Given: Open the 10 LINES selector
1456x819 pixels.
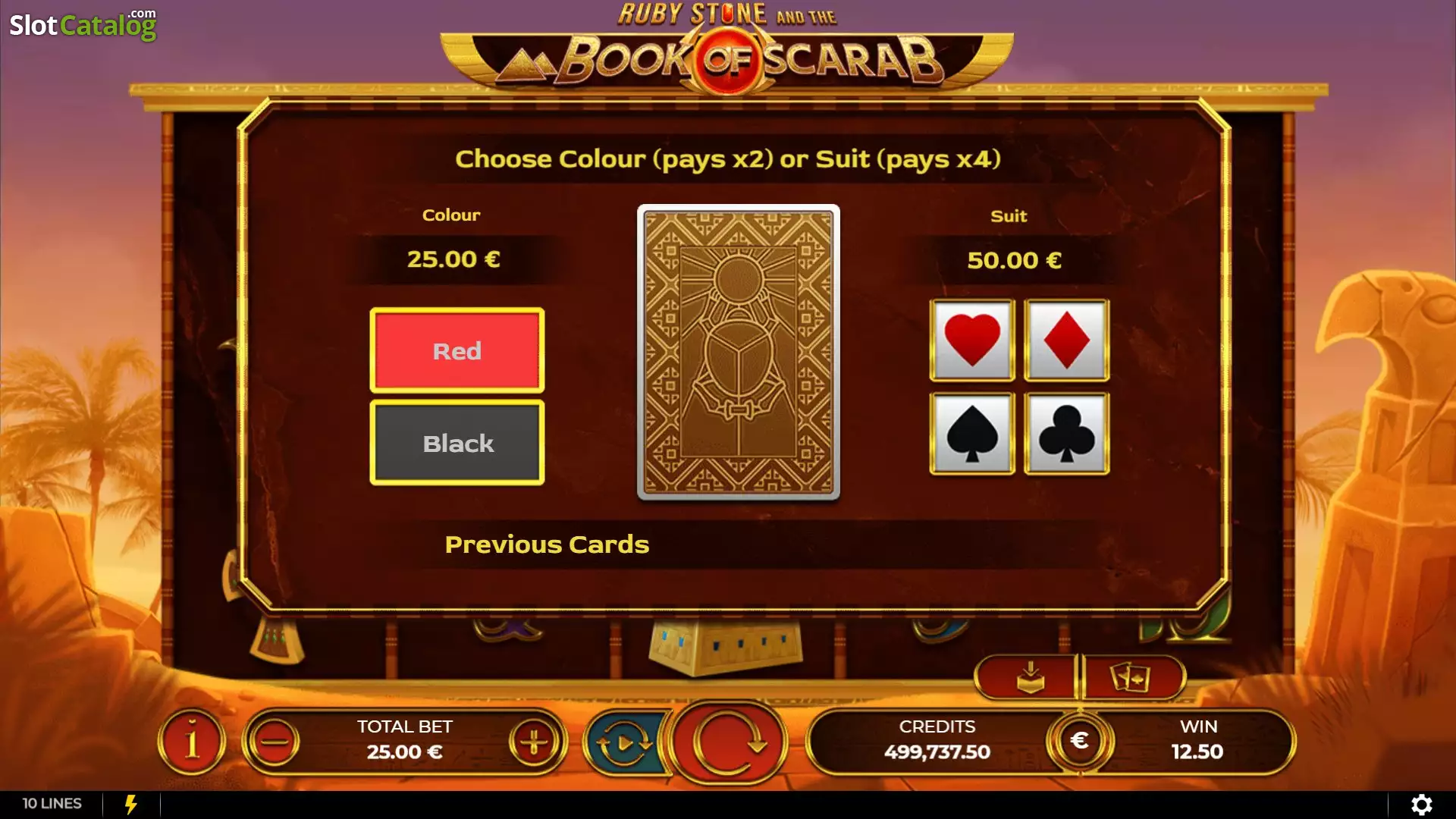Looking at the screenshot, I should tap(52, 804).
